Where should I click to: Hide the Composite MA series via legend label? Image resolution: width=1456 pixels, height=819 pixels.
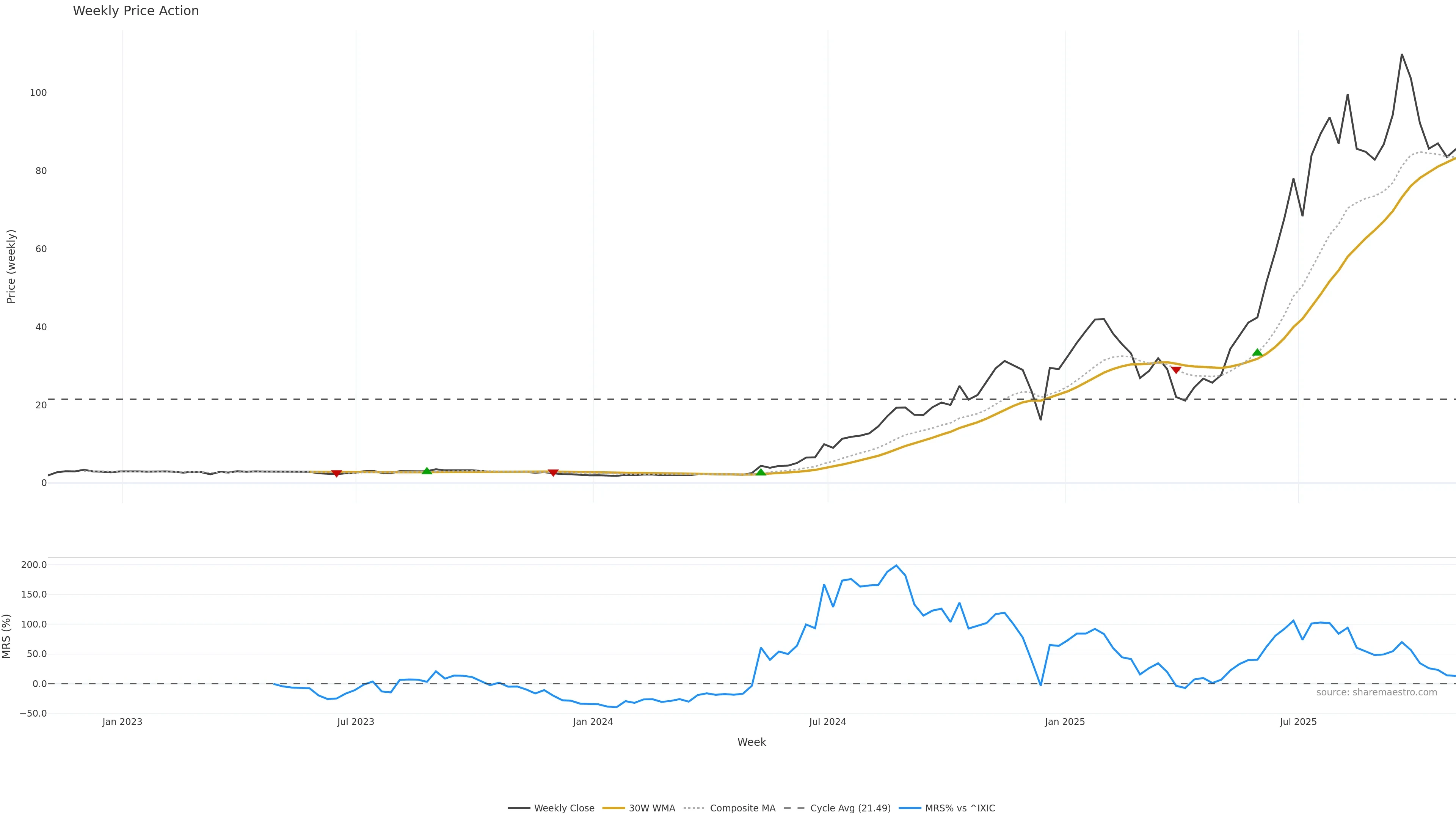pos(742,808)
